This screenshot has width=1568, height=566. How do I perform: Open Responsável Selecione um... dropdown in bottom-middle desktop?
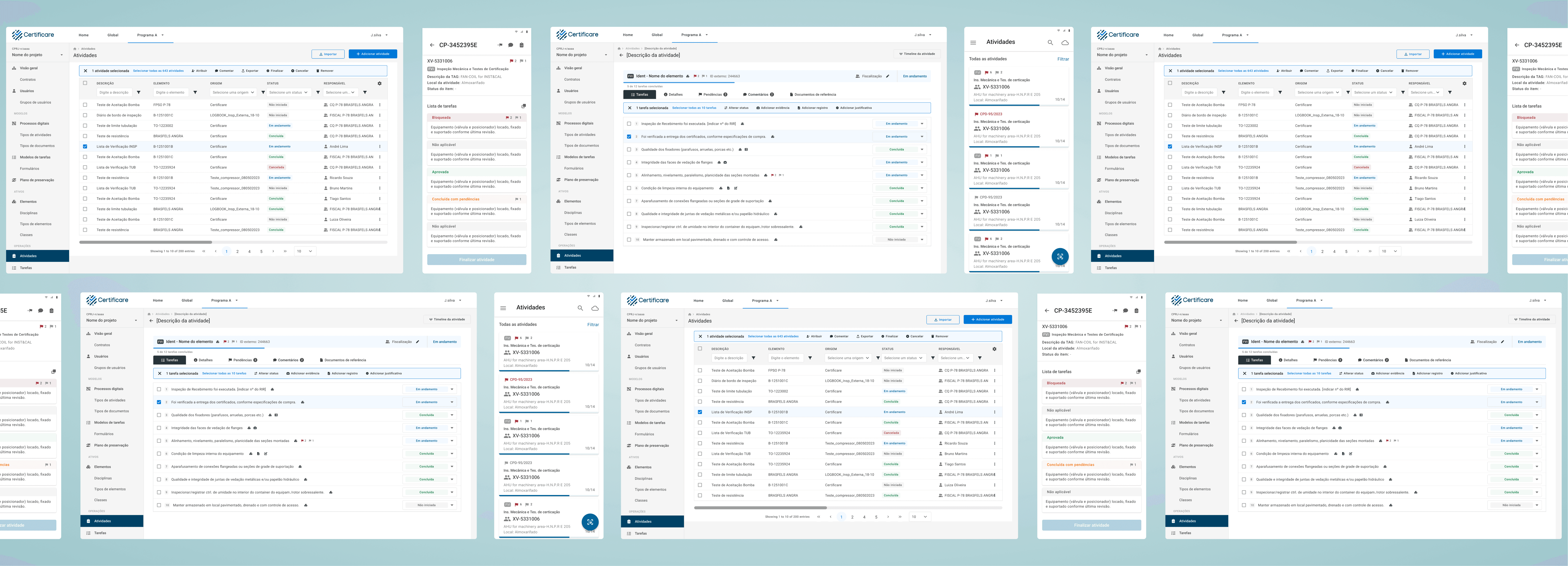coord(955,358)
